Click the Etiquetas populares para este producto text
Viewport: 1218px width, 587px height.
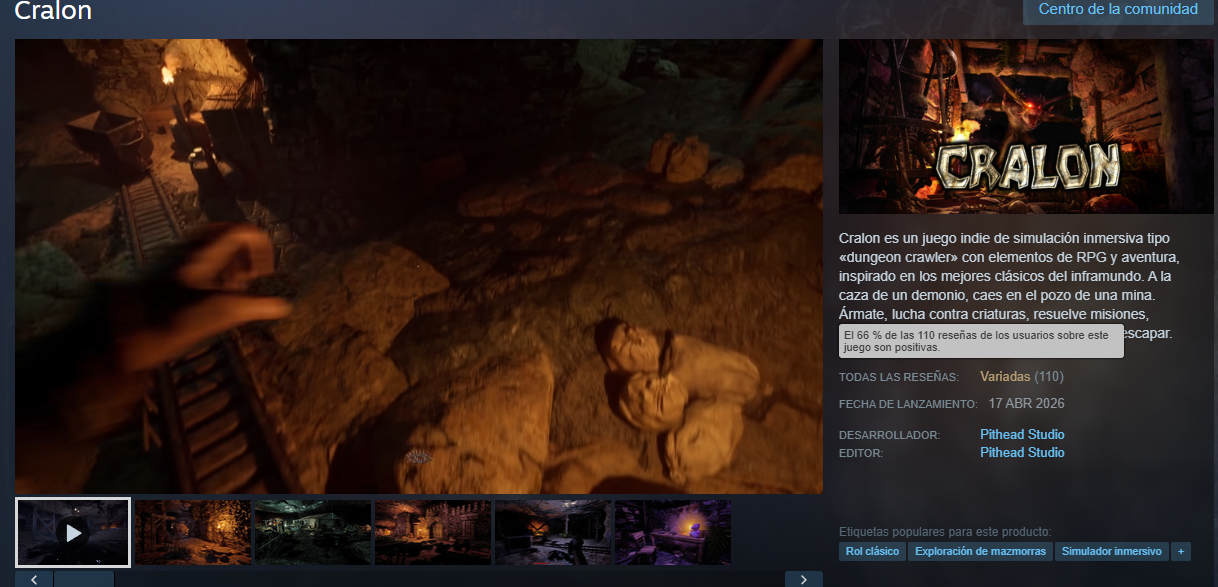pyautogui.click(x=945, y=532)
